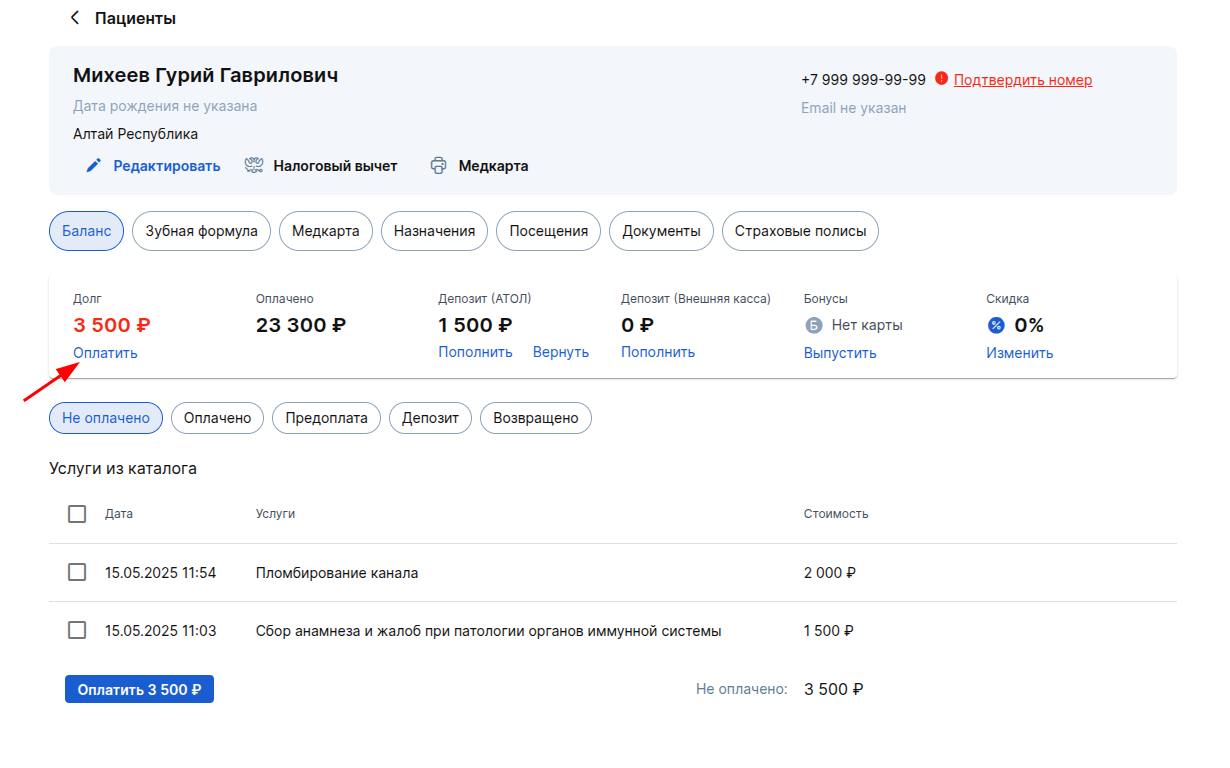Go to Назначения tab
1230x768 pixels.
tap(434, 231)
